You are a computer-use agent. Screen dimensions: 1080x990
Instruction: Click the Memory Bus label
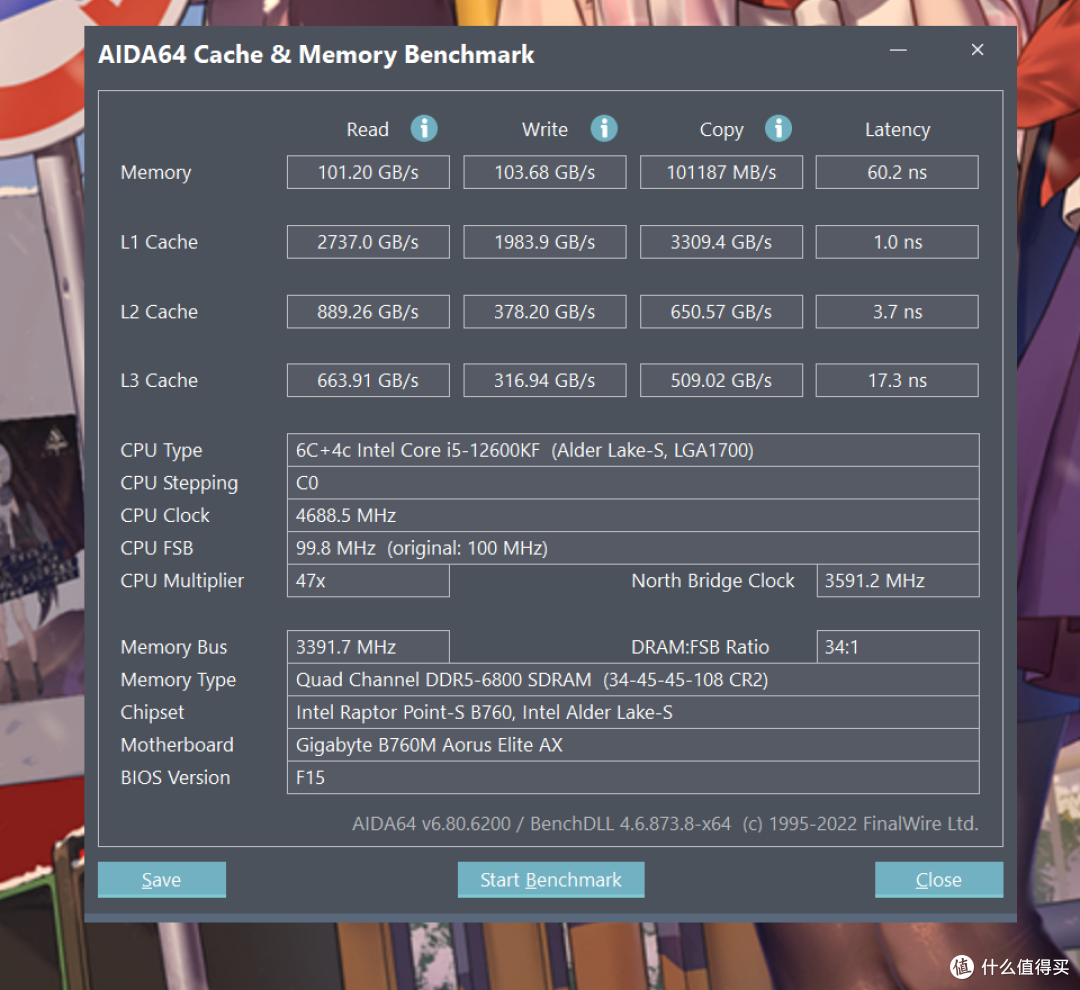tap(174, 648)
